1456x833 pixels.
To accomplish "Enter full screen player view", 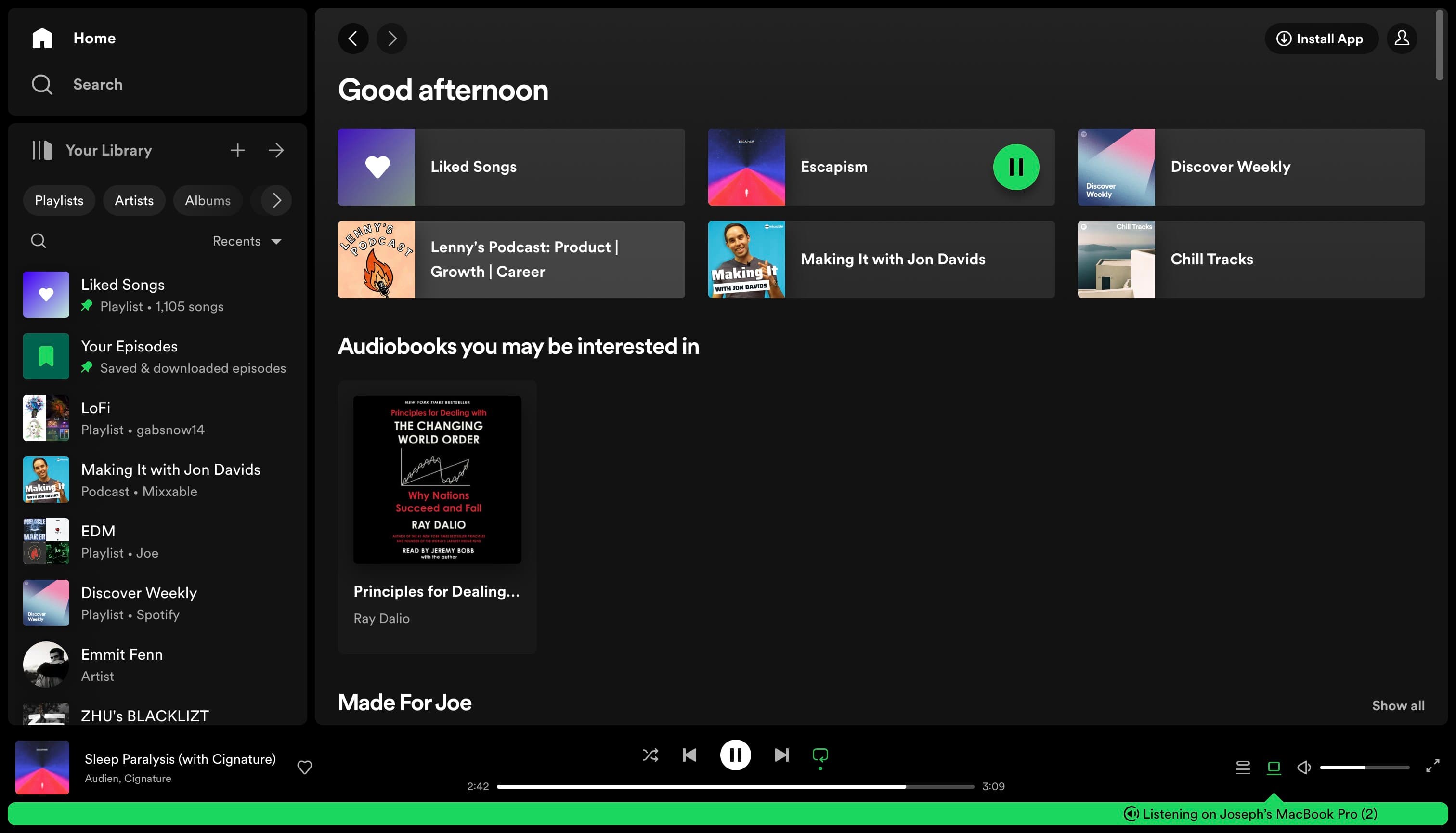I will pos(1432,766).
